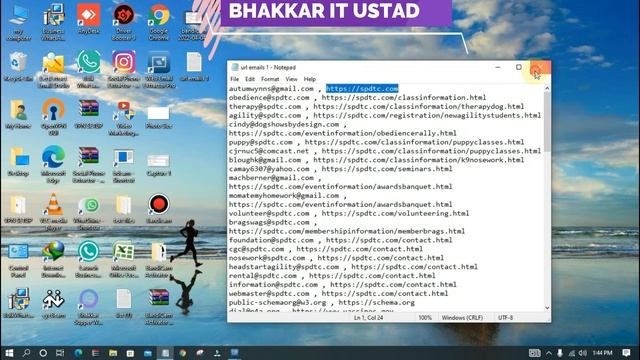Minimize the url emails 1 Notepad window
This screenshot has width=640, height=360.
pos(498,67)
